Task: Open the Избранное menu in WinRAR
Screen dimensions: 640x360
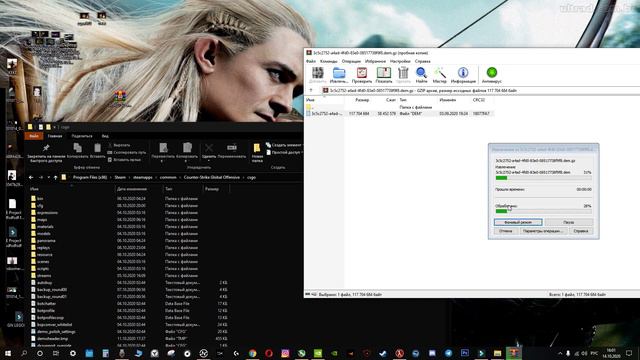Action: [375, 61]
